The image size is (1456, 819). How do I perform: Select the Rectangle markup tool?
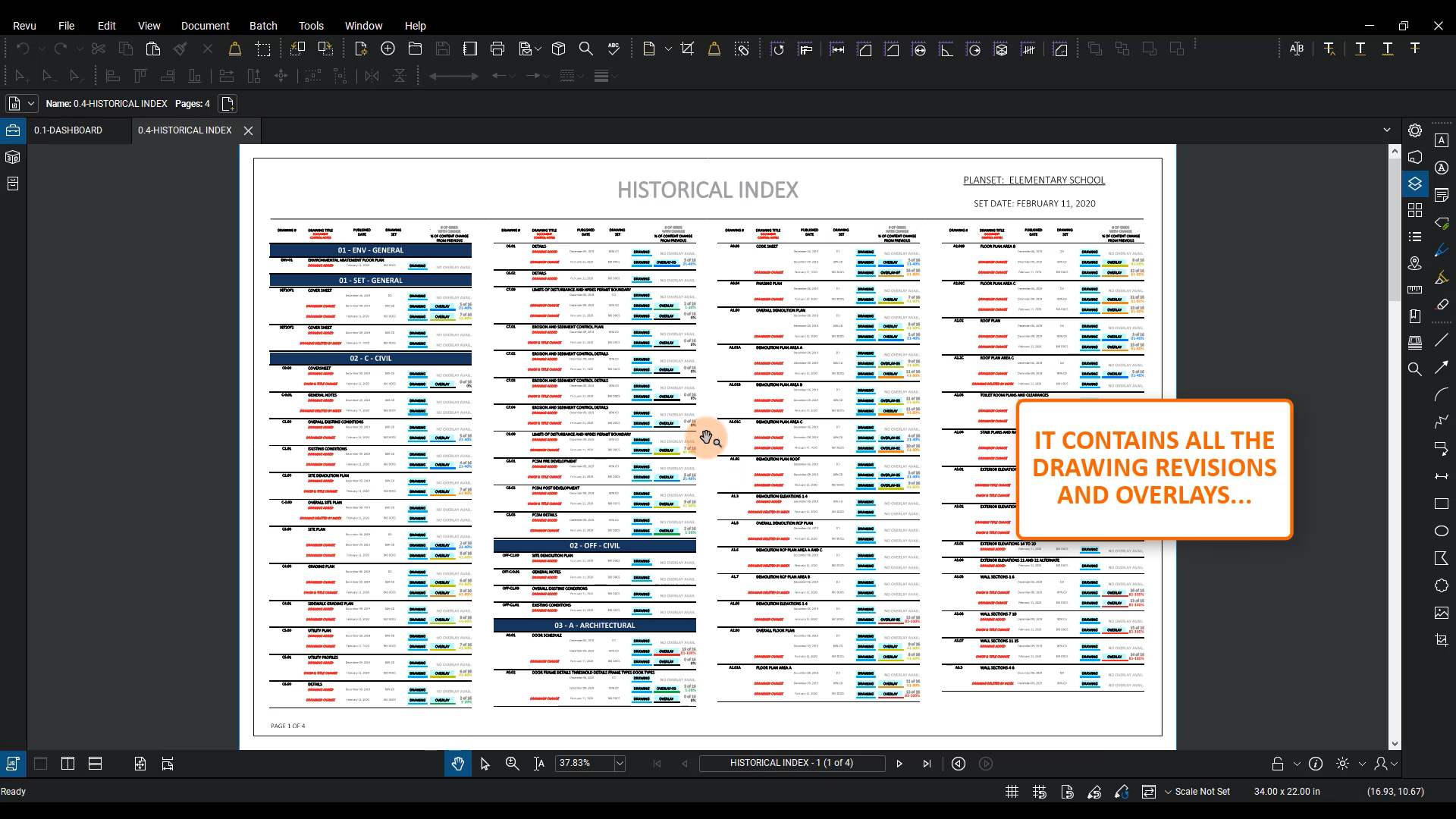point(1441,504)
